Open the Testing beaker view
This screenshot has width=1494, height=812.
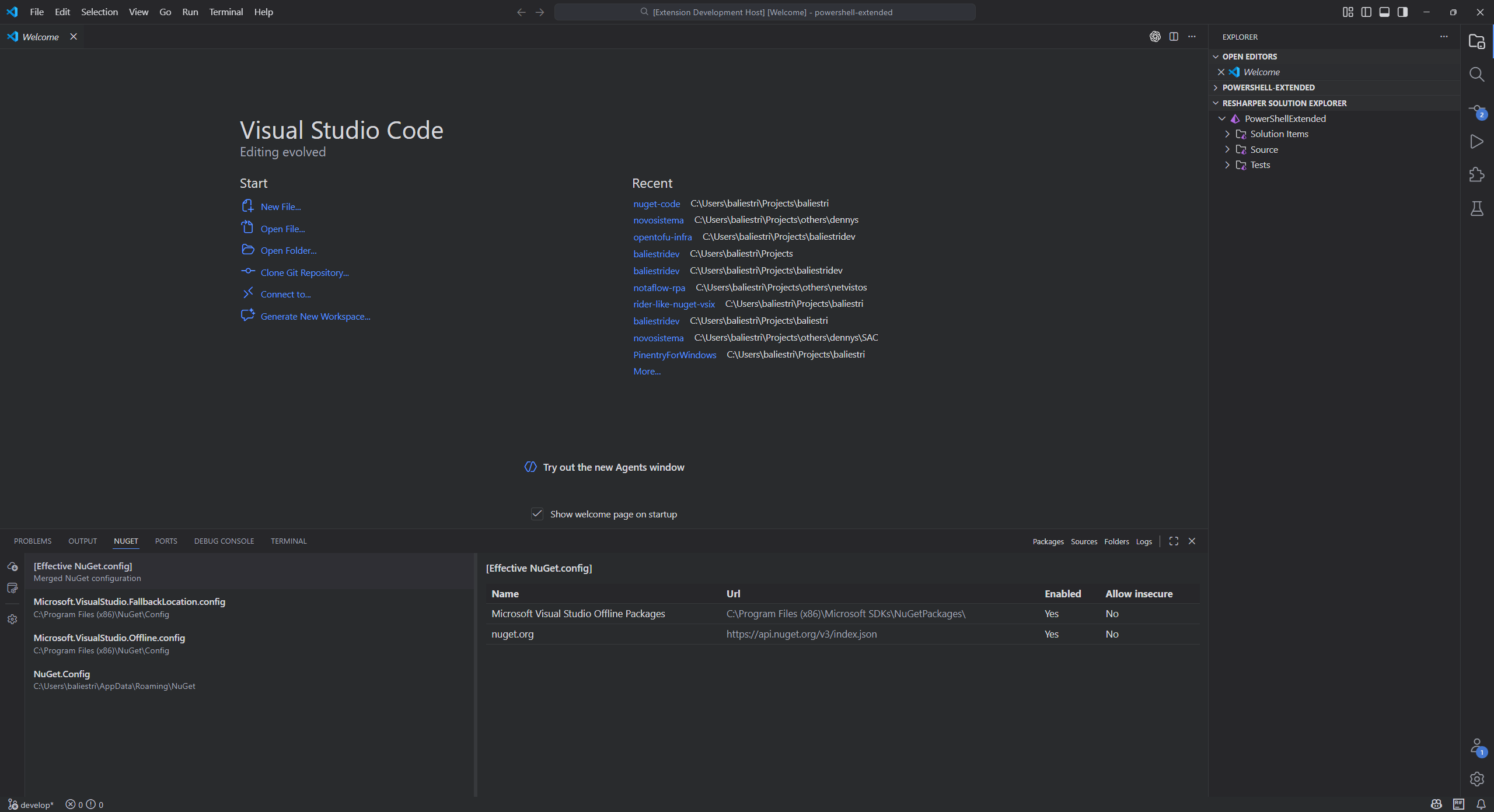(1476, 208)
